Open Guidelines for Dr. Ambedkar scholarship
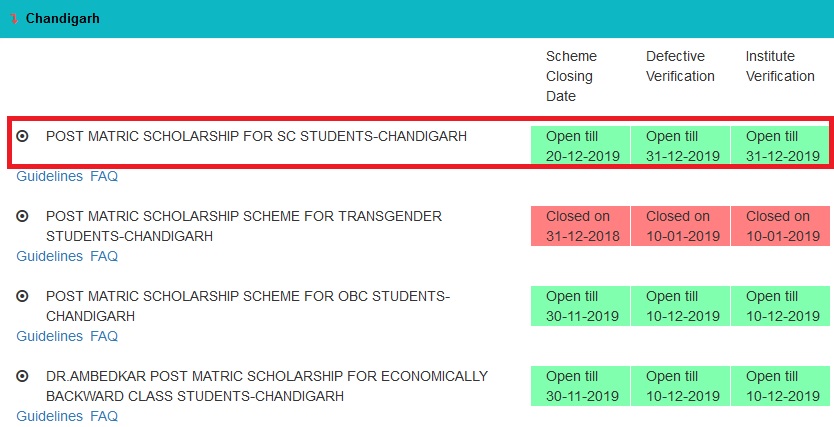Viewport: 834px width, 427px height. pos(49,416)
